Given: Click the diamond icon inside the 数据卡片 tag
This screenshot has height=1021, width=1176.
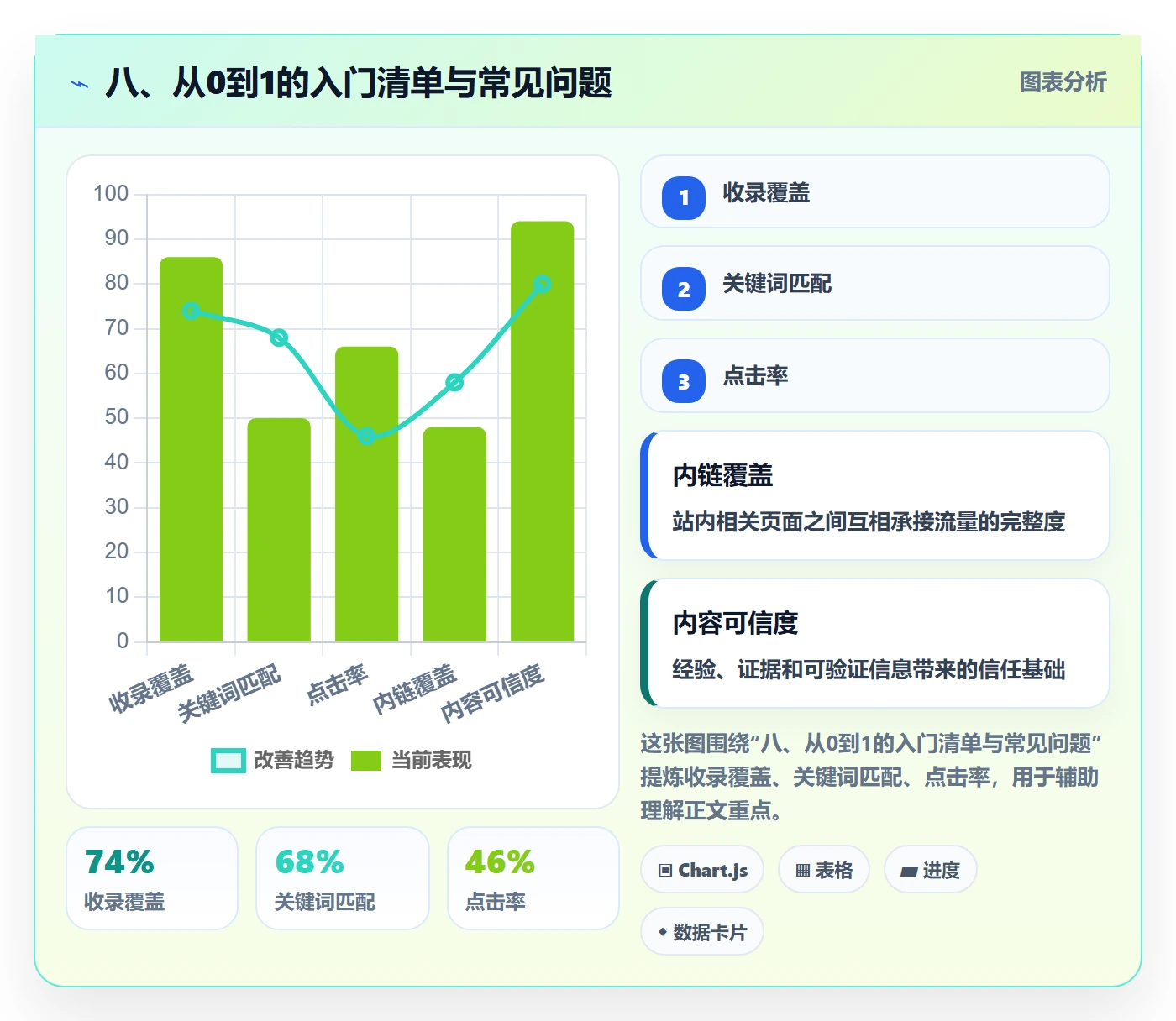Looking at the screenshot, I should (663, 932).
